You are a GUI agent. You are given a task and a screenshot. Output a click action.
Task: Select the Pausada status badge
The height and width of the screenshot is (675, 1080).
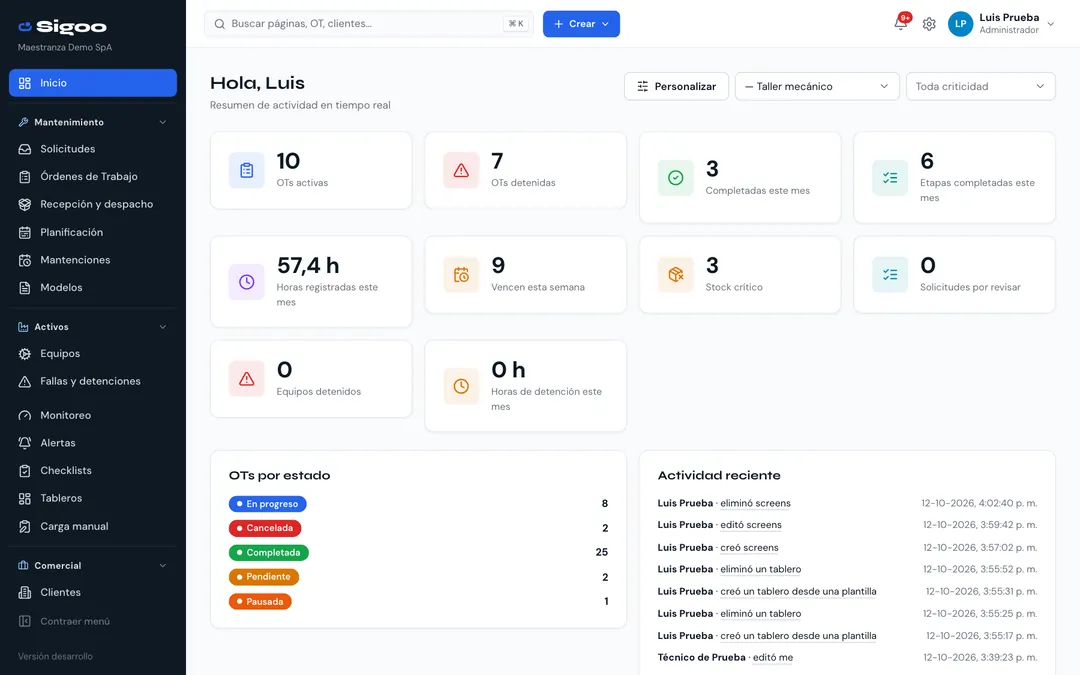coord(260,601)
